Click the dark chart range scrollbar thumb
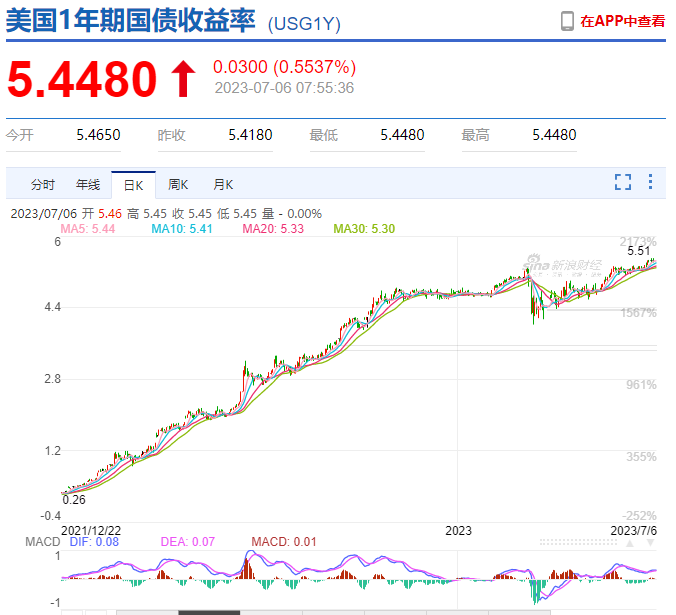This screenshot has height=615, width=676. tap(208, 611)
